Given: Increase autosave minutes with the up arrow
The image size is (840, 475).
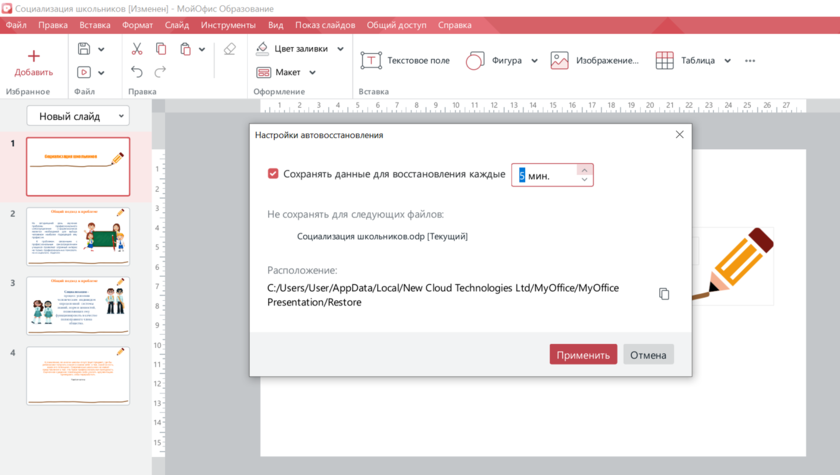Looking at the screenshot, I should pos(584,170).
